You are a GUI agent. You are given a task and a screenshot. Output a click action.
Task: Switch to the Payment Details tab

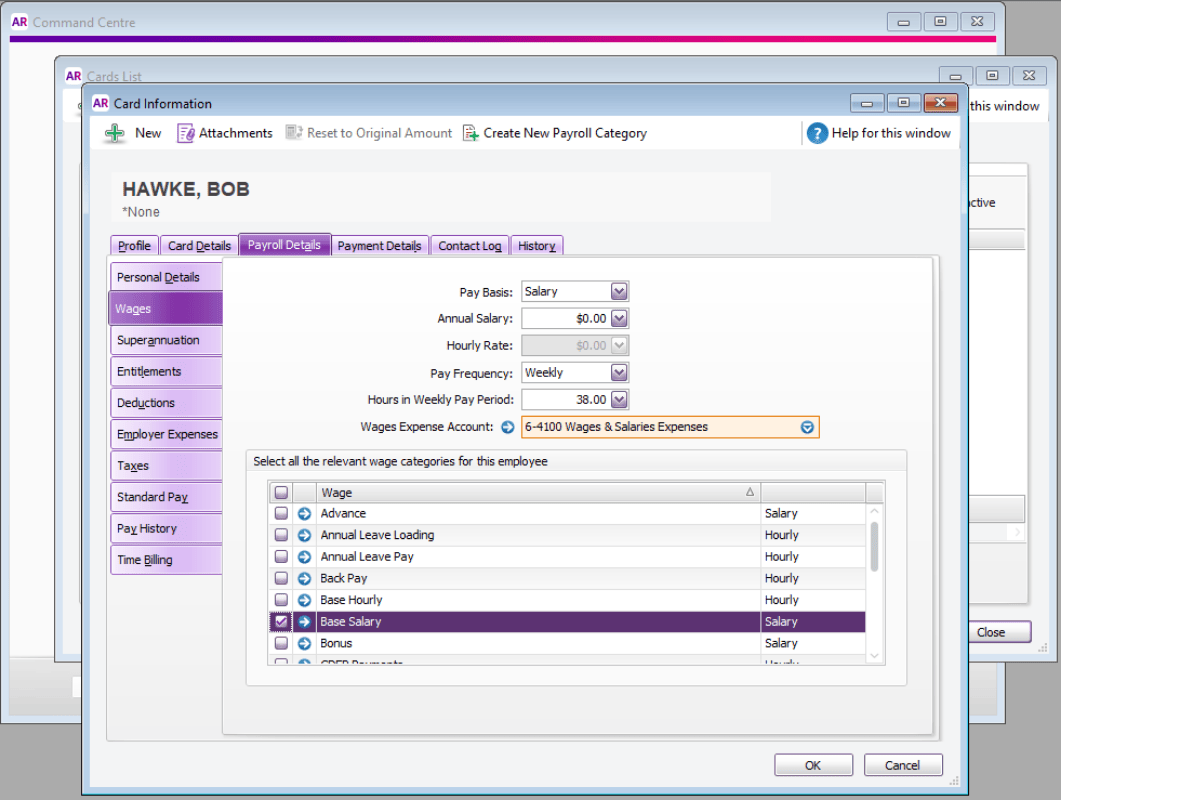(380, 245)
